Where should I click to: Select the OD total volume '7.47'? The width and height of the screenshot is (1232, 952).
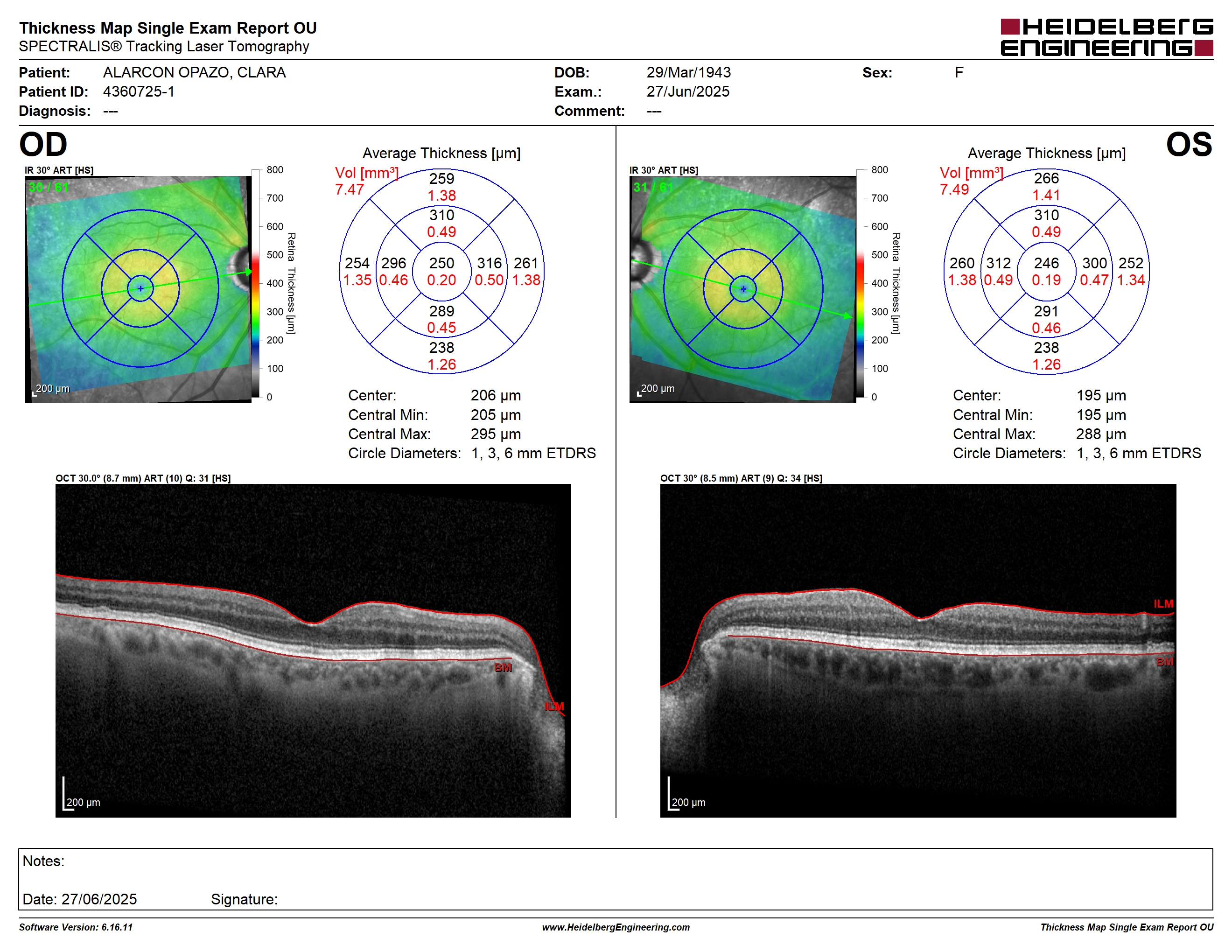(x=349, y=189)
